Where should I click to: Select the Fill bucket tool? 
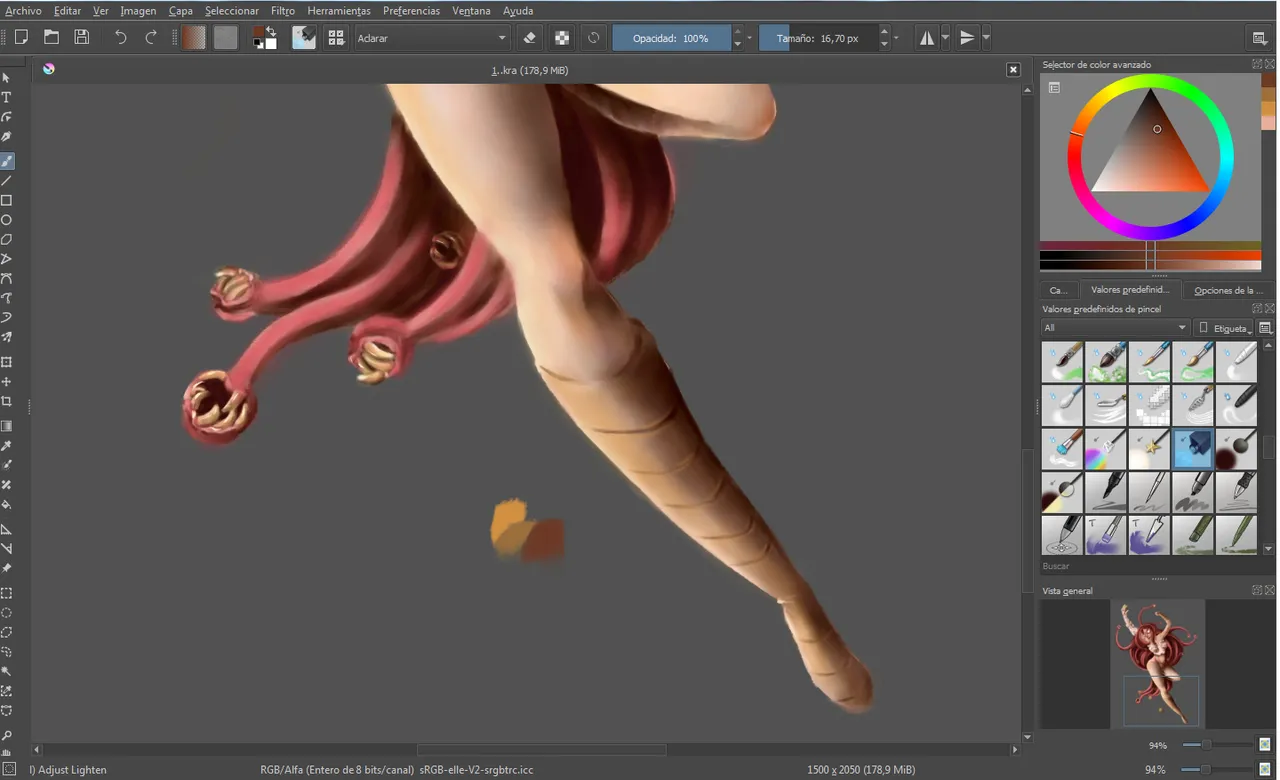(x=6, y=505)
